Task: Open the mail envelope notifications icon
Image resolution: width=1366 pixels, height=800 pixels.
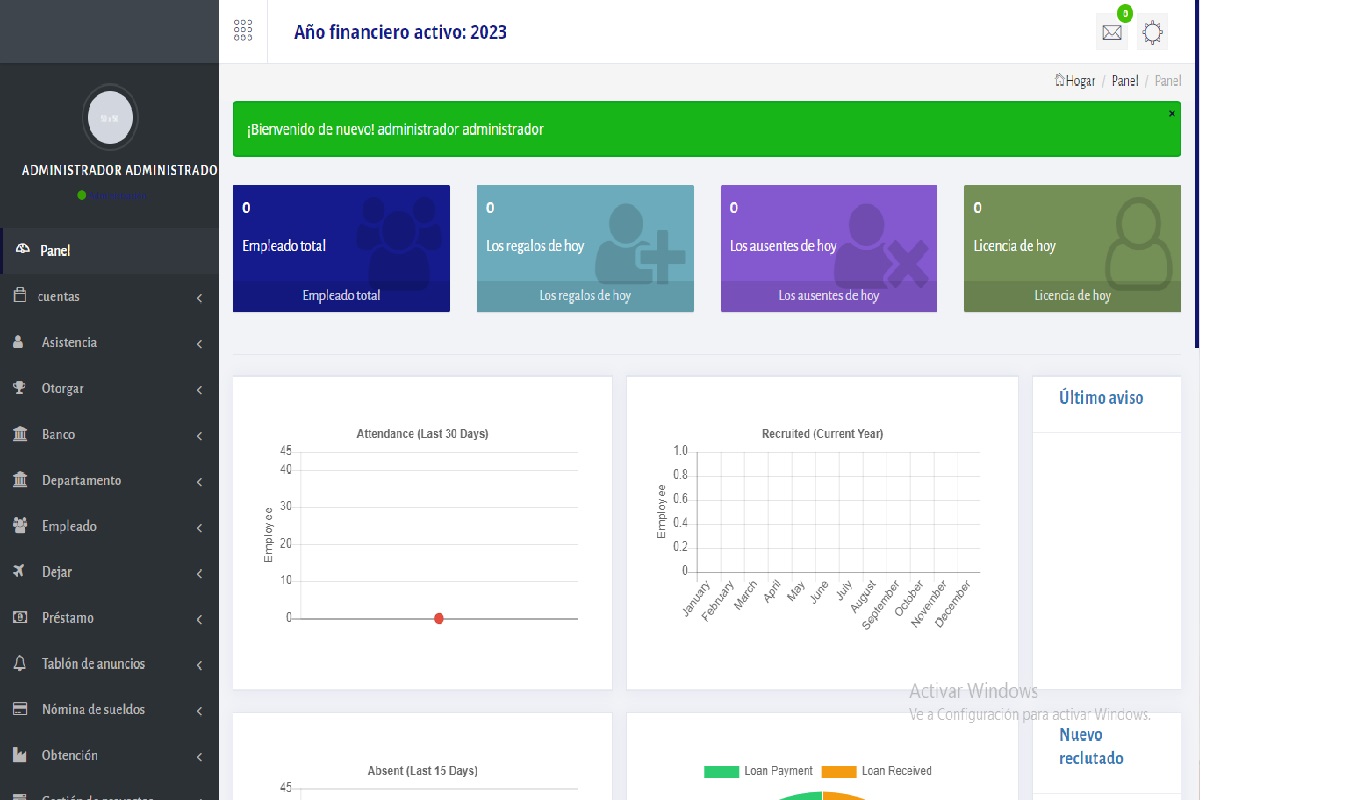Action: coord(1112,33)
